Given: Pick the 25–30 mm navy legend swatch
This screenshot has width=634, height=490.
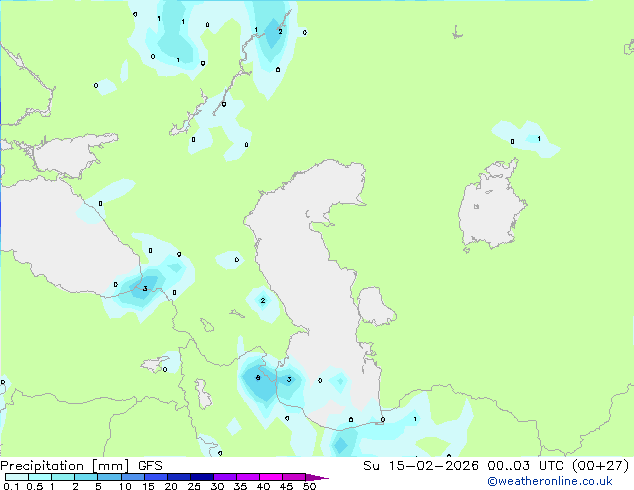Looking at the screenshot, I should [201, 477].
